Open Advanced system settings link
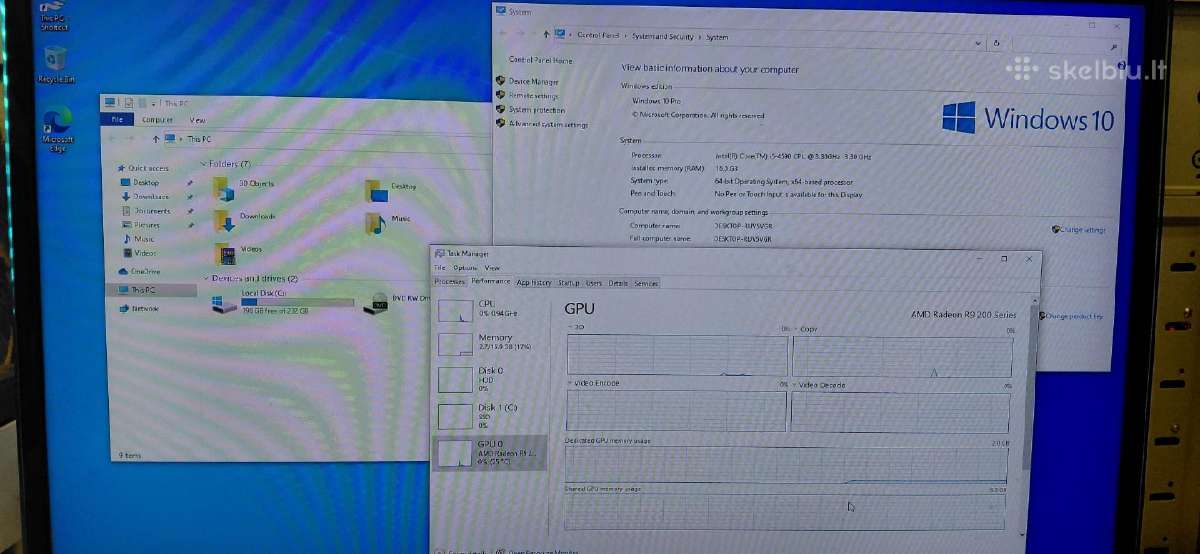The height and width of the screenshot is (554, 1200). (548, 125)
